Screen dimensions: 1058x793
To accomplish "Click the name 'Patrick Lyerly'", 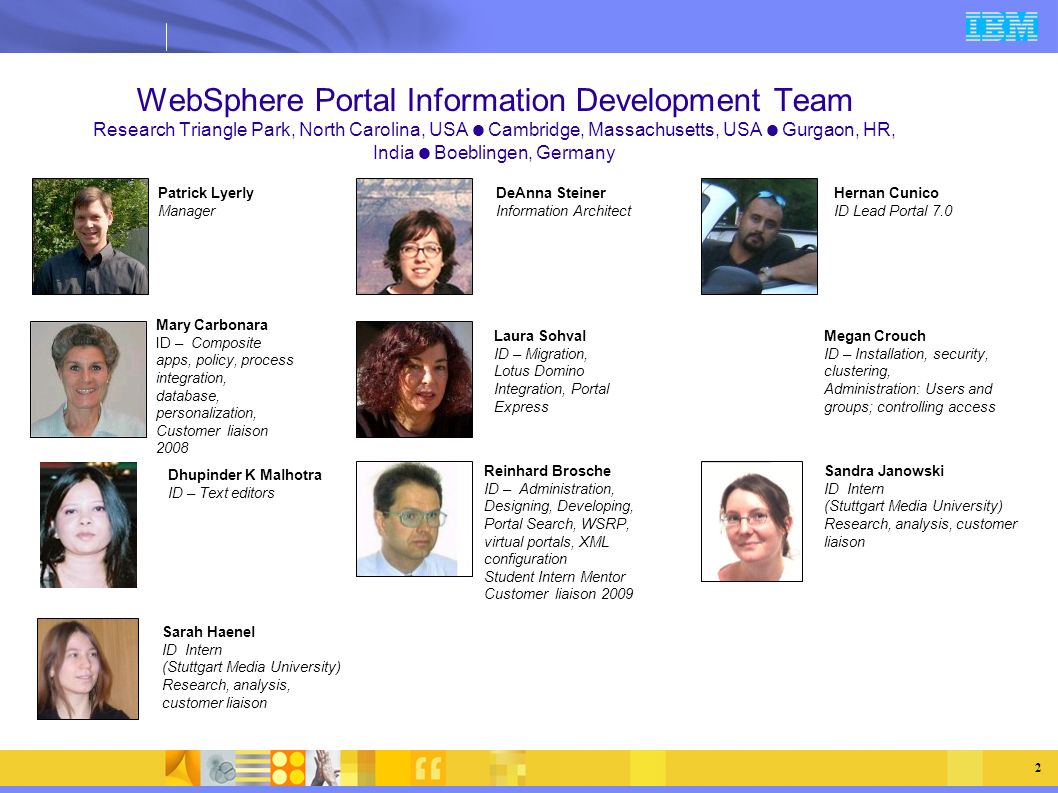I will click(206, 193).
